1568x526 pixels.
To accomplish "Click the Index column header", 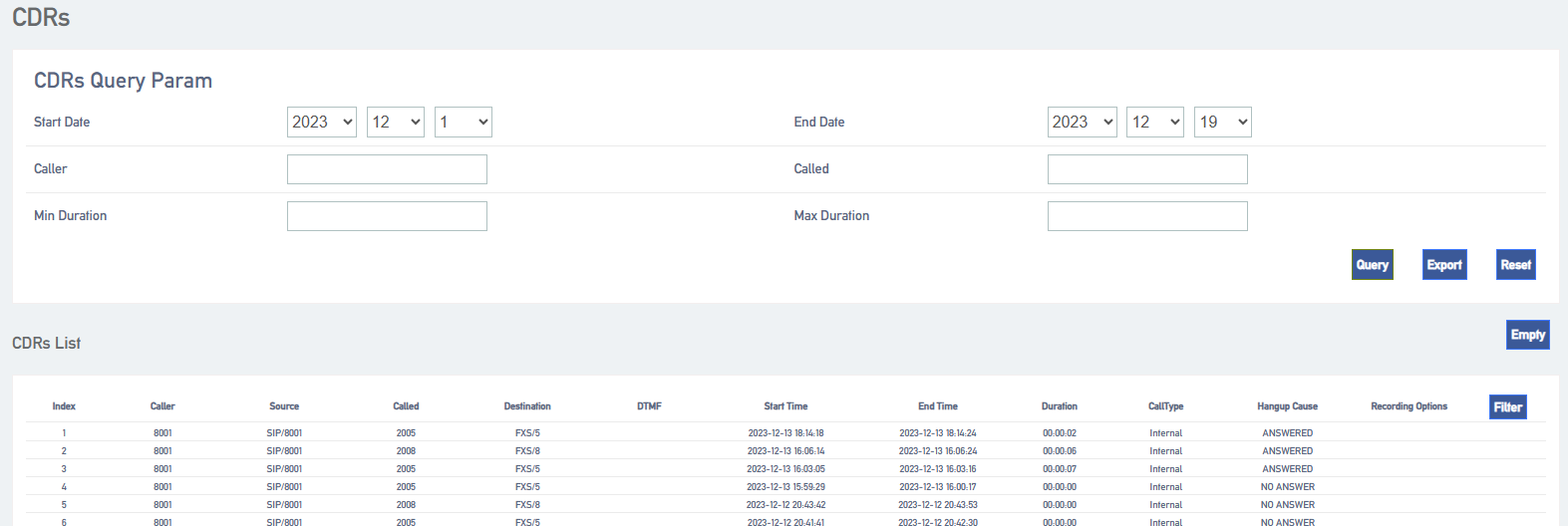I will pos(64,406).
